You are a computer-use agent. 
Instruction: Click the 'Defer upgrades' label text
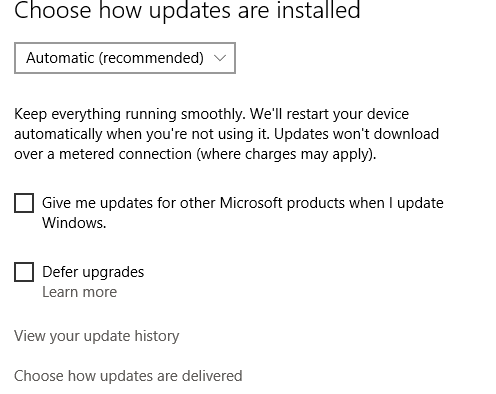point(93,272)
